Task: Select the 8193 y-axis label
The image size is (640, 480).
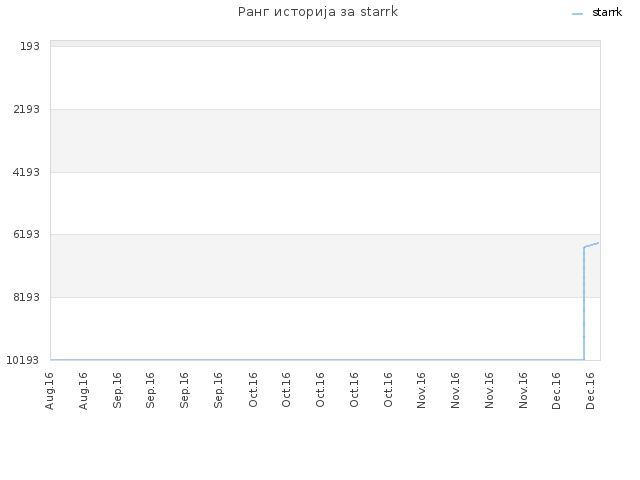Action: tap(27, 297)
